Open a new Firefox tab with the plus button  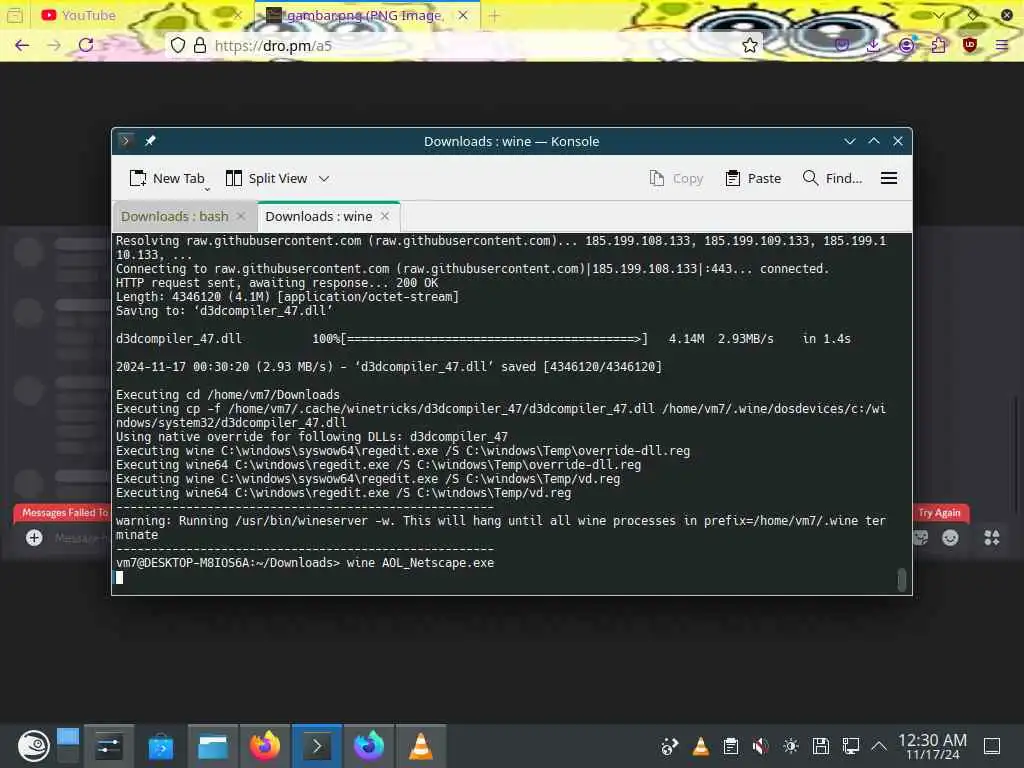(x=494, y=15)
